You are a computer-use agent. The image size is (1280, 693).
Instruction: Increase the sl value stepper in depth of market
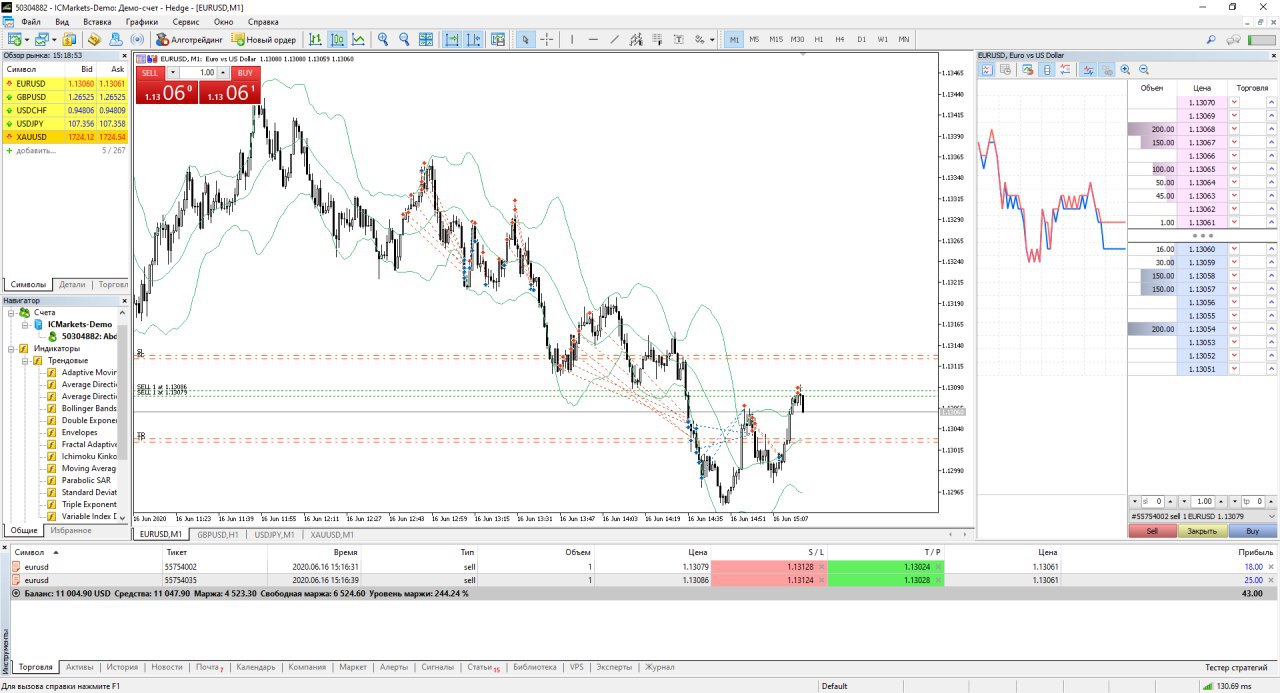[x=1170, y=501]
